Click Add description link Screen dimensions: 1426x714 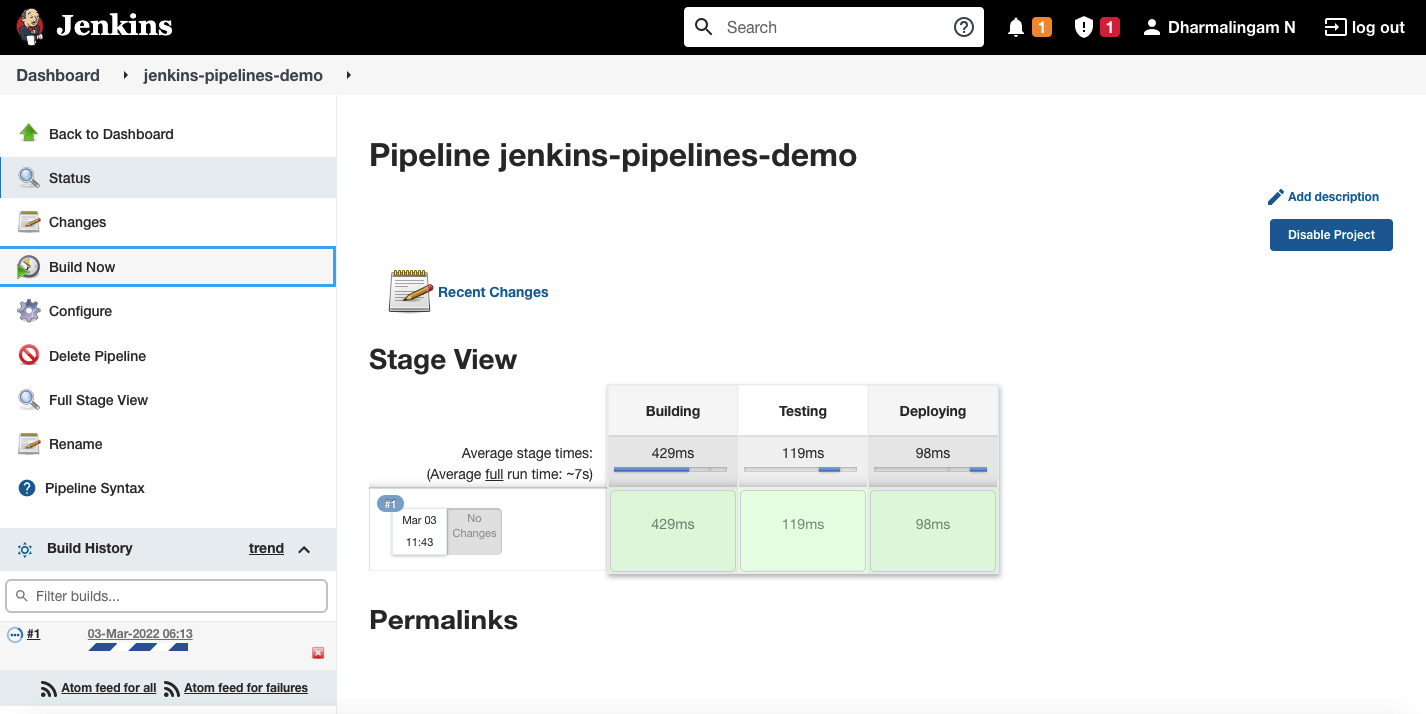click(1333, 197)
